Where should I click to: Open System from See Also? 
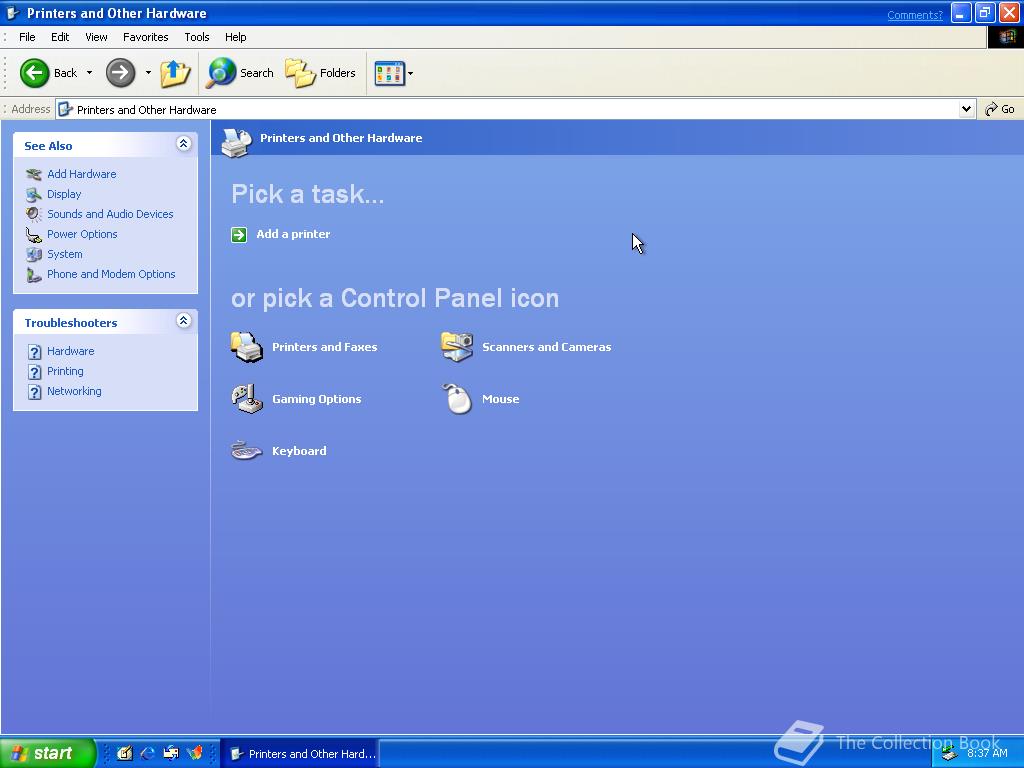pos(65,254)
